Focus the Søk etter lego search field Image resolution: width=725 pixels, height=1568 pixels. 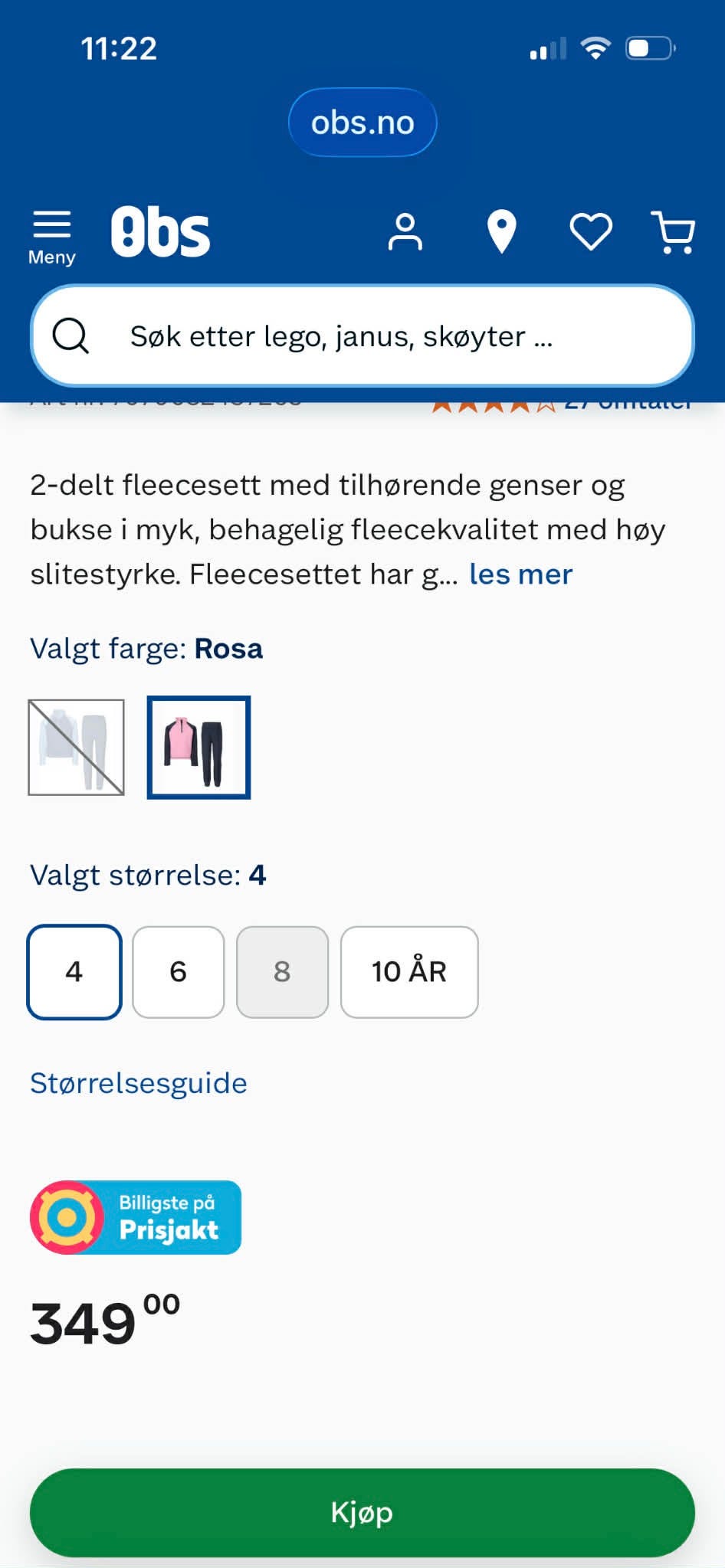(x=362, y=336)
